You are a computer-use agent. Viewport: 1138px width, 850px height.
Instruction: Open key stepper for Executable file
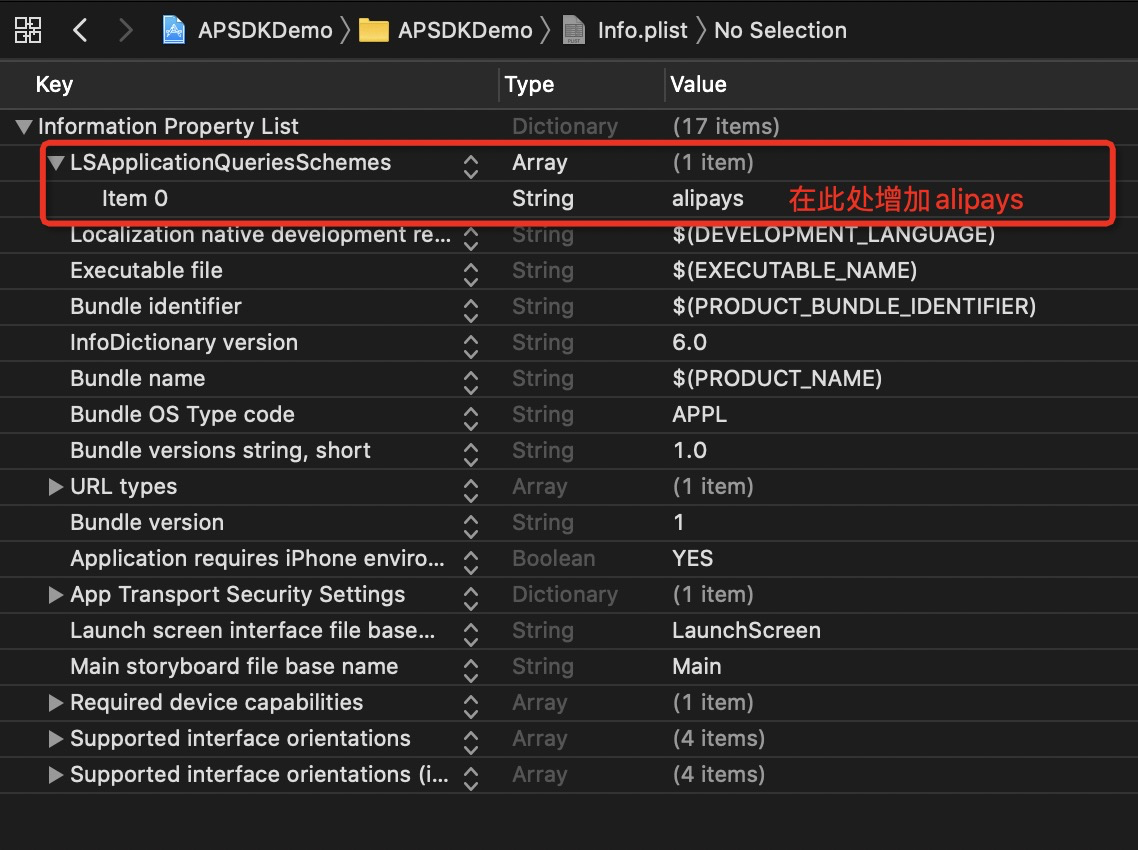click(471, 275)
